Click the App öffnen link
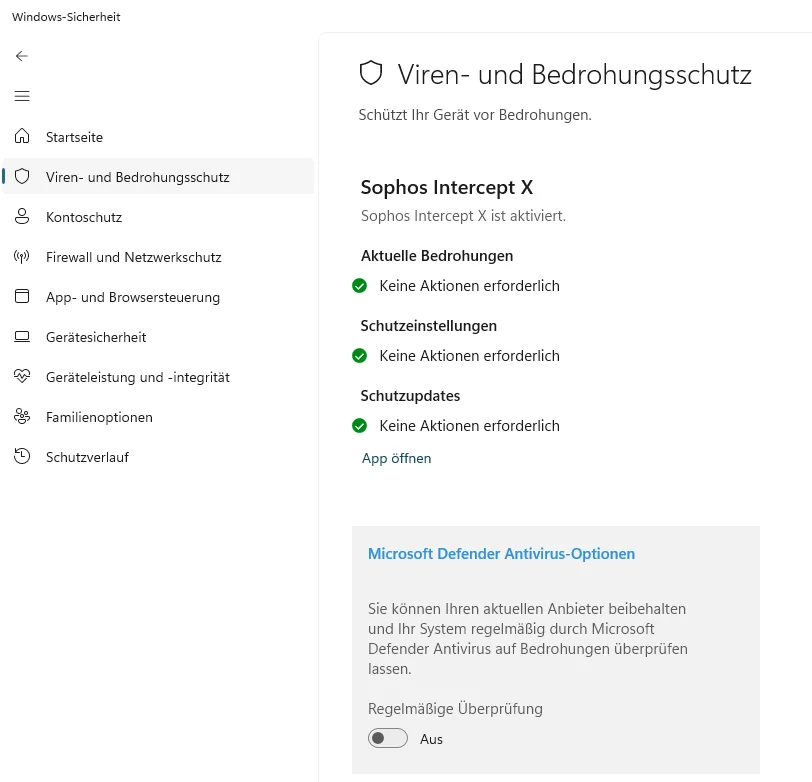 [x=397, y=458]
